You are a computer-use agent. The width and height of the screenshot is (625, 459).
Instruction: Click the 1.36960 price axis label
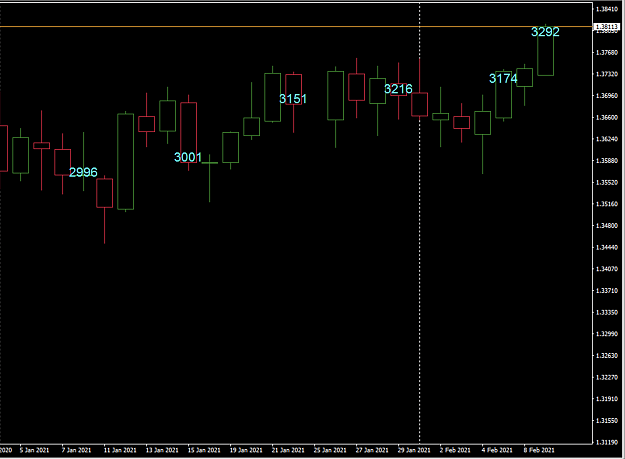(607, 96)
